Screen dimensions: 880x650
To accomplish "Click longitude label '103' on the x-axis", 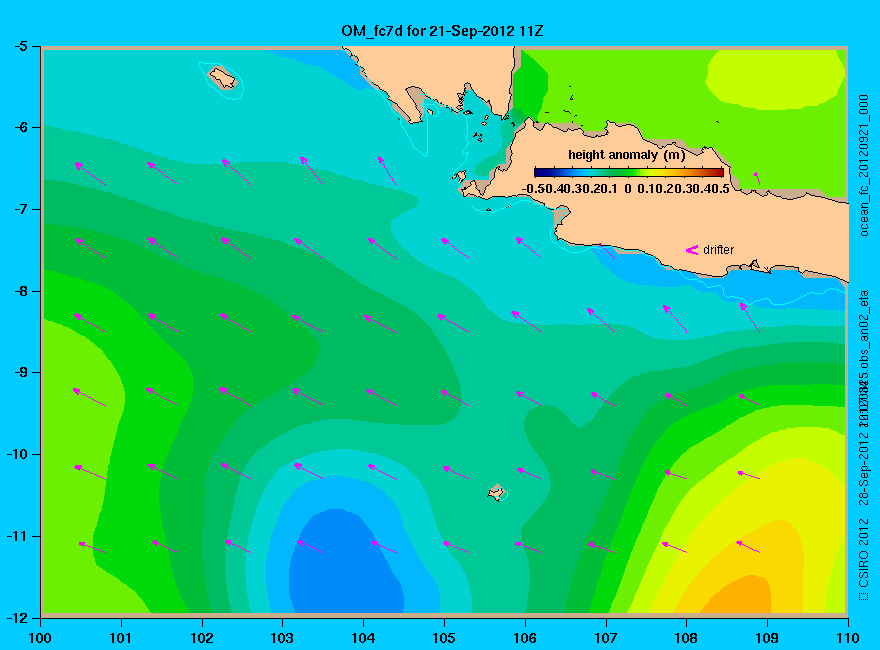I will [x=282, y=638].
